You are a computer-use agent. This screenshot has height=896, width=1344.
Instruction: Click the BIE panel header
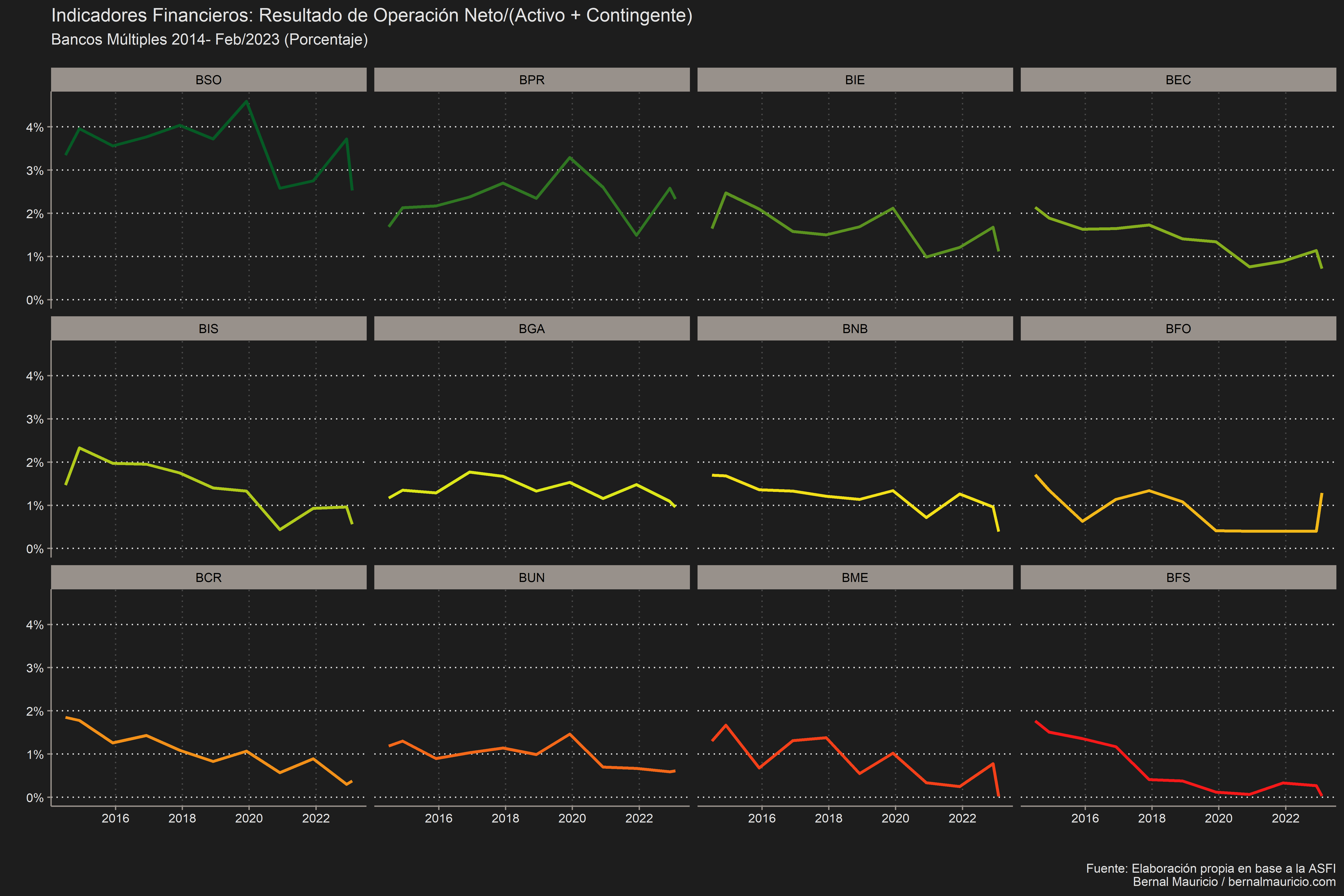[855, 80]
